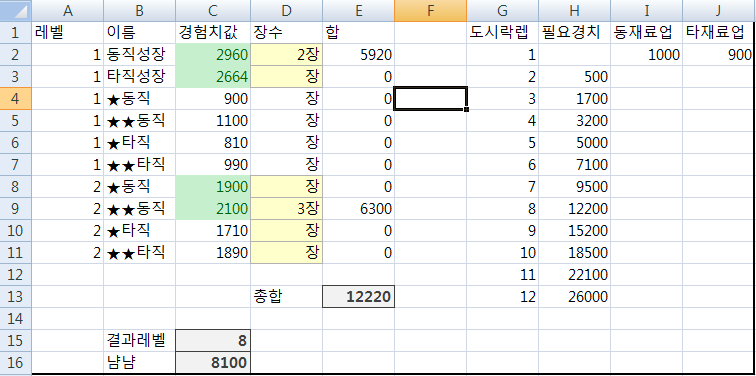Click the '총합' label cell

click(x=286, y=296)
